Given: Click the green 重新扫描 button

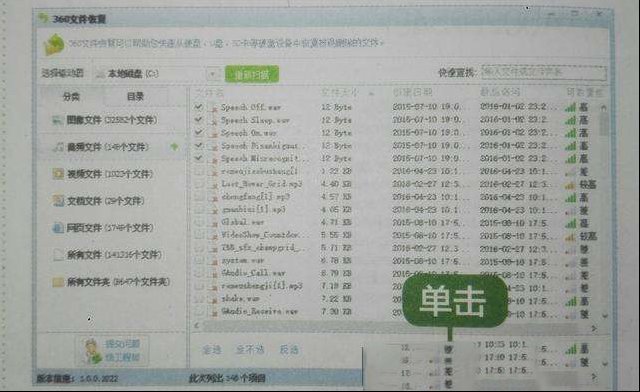Looking at the screenshot, I should (x=252, y=75).
